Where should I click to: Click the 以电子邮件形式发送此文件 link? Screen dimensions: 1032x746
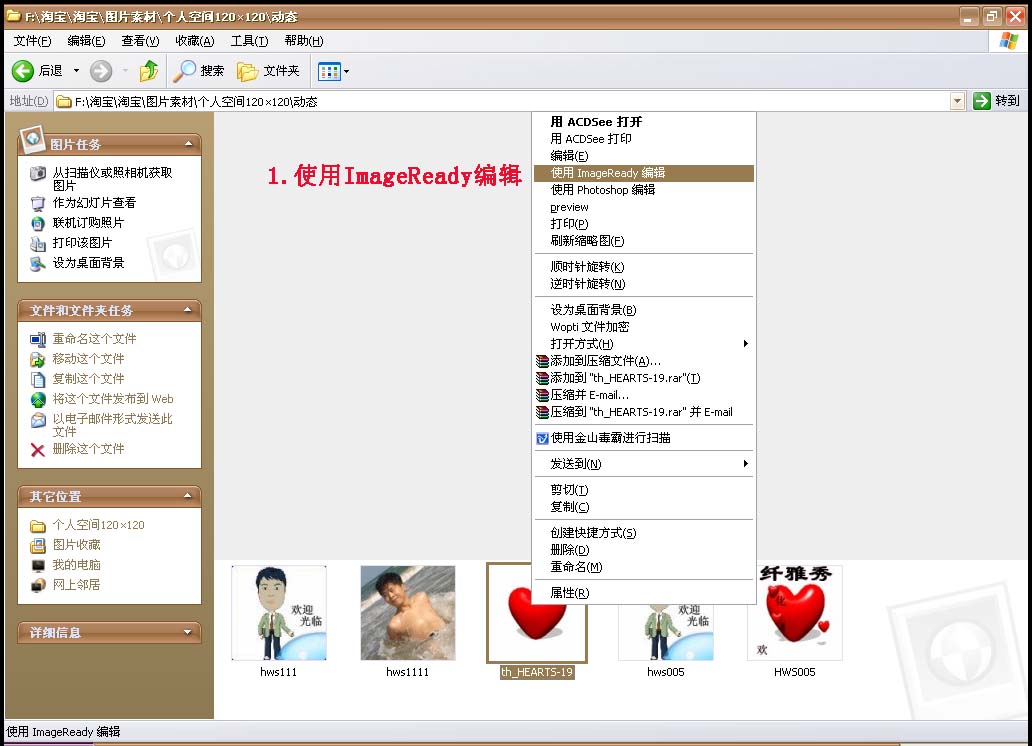point(113,425)
